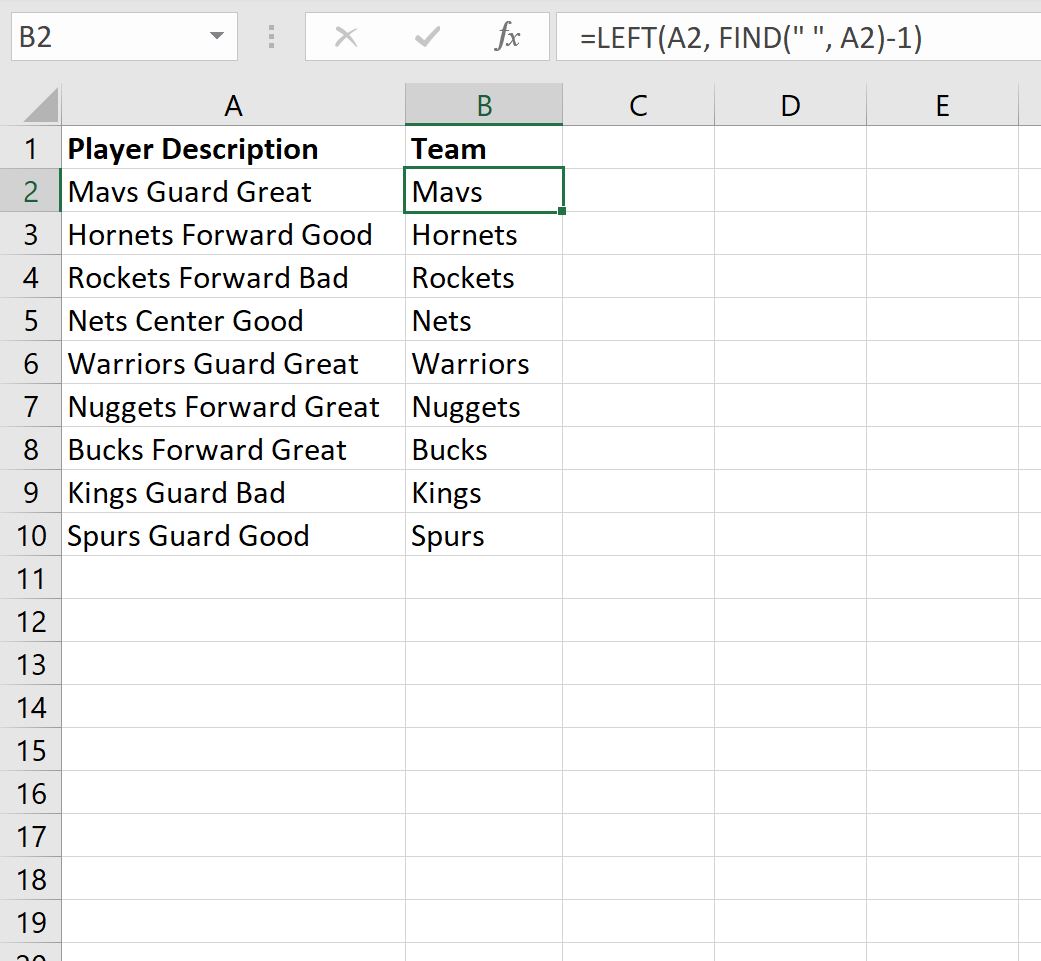Click the Name Box showing B2
This screenshot has width=1041, height=961.
pyautogui.click(x=110, y=37)
